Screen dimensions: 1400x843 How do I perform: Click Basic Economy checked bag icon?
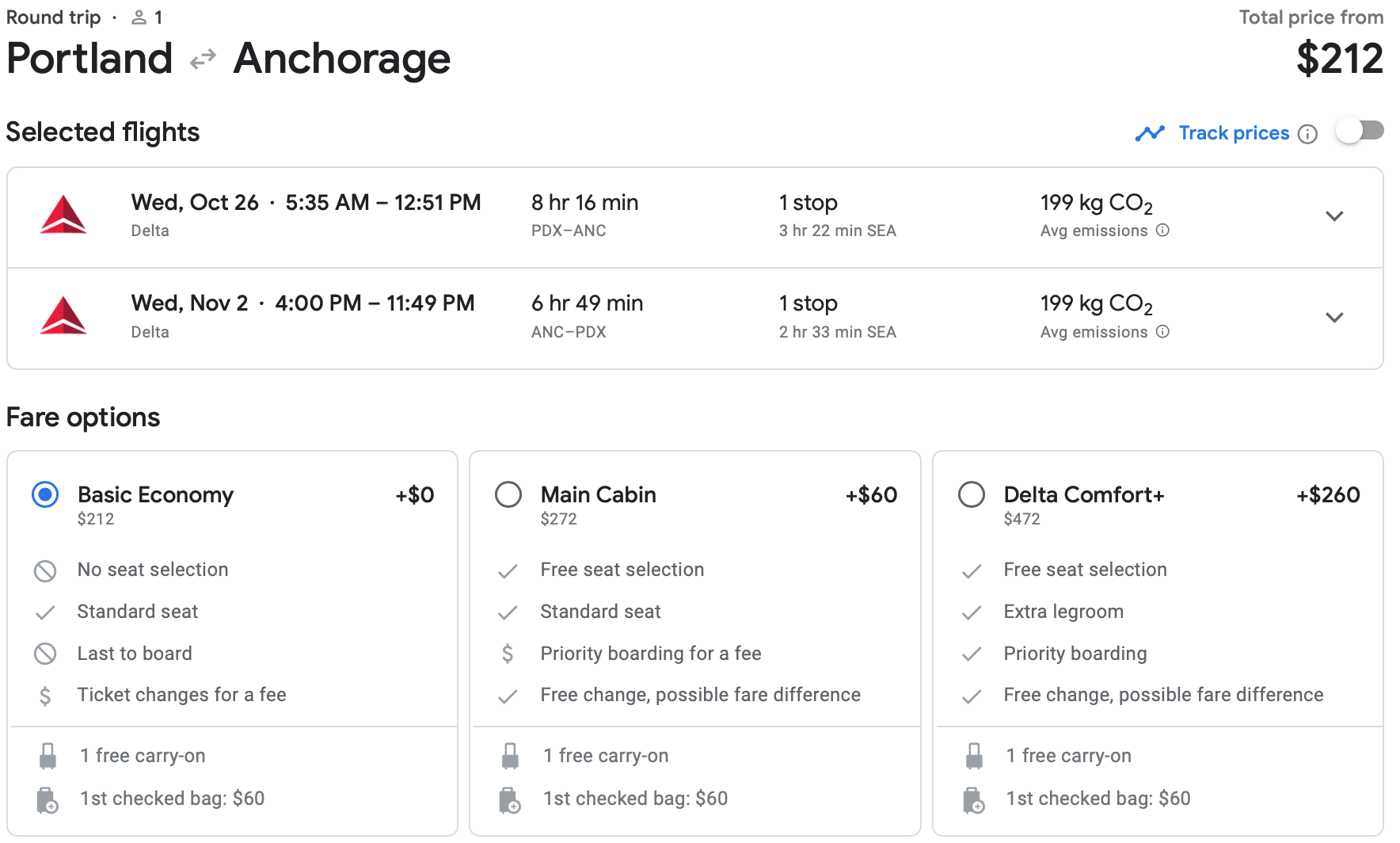48,799
